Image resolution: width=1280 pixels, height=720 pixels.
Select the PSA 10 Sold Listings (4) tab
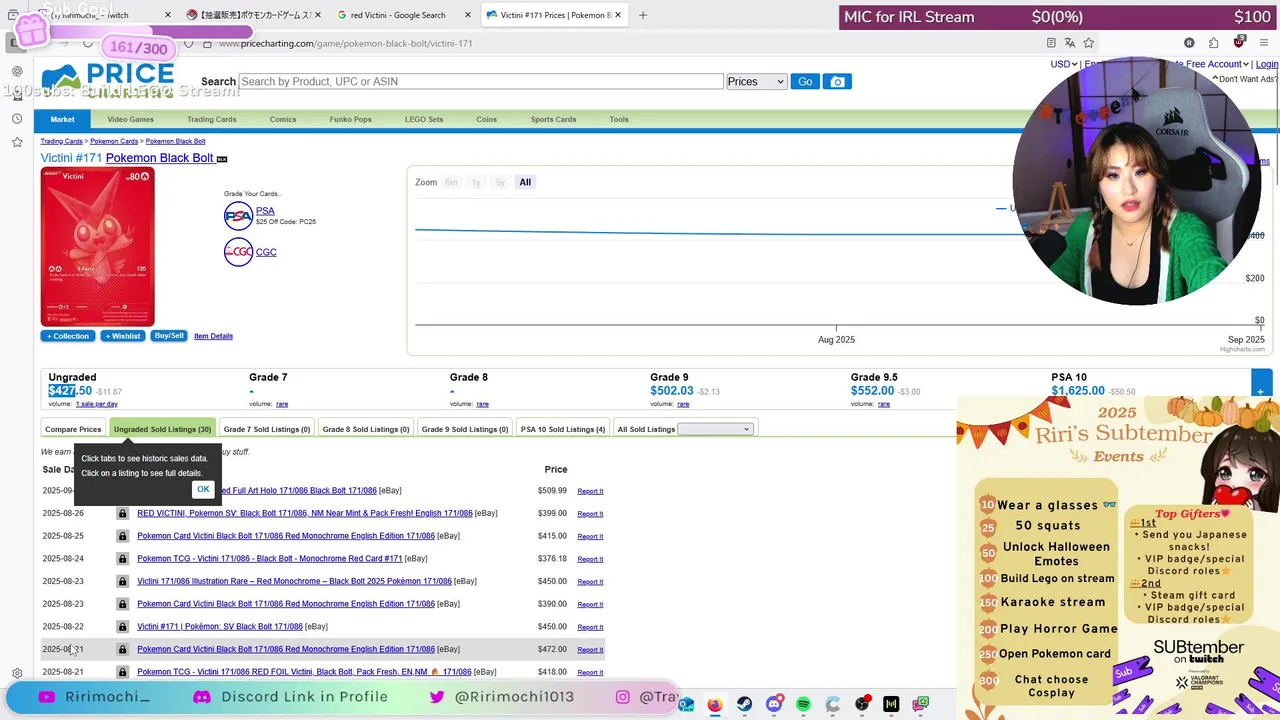[x=563, y=429]
